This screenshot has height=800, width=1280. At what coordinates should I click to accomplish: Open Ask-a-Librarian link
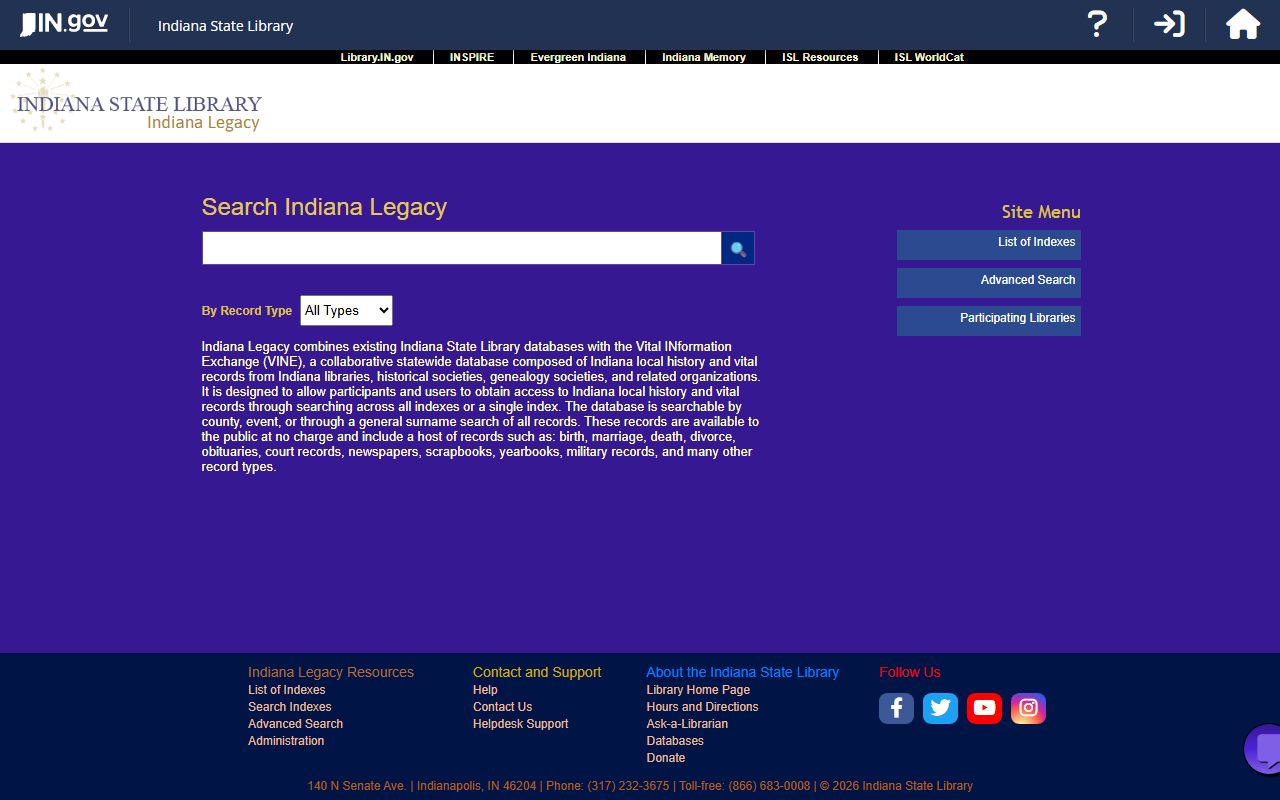[687, 724]
